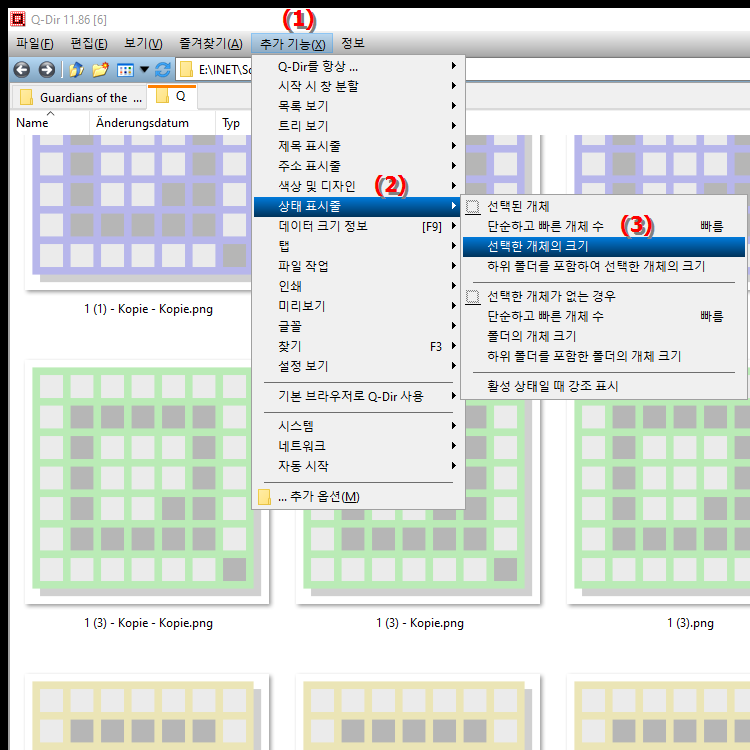Open the 미리보기 submenu entry
Image resolution: width=750 pixels, height=750 pixels.
pyautogui.click(x=359, y=306)
